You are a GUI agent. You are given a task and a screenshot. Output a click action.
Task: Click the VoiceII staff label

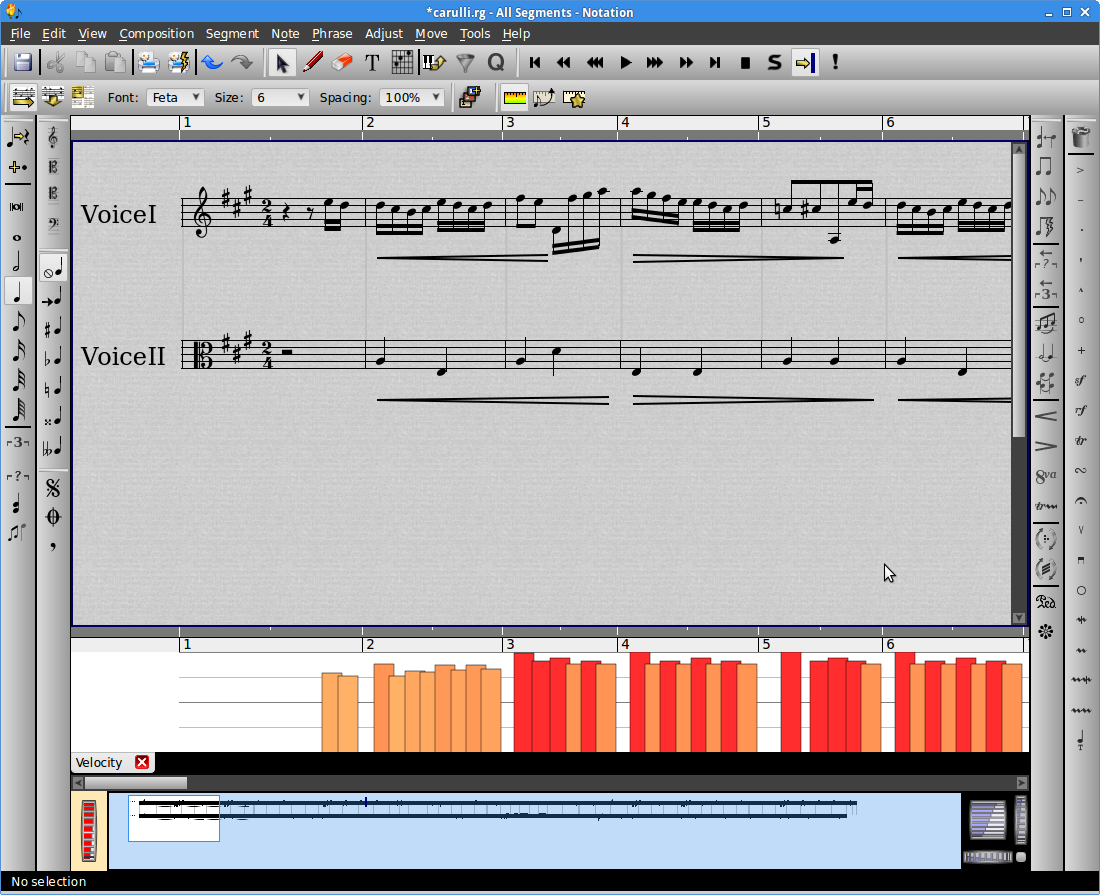click(x=123, y=356)
